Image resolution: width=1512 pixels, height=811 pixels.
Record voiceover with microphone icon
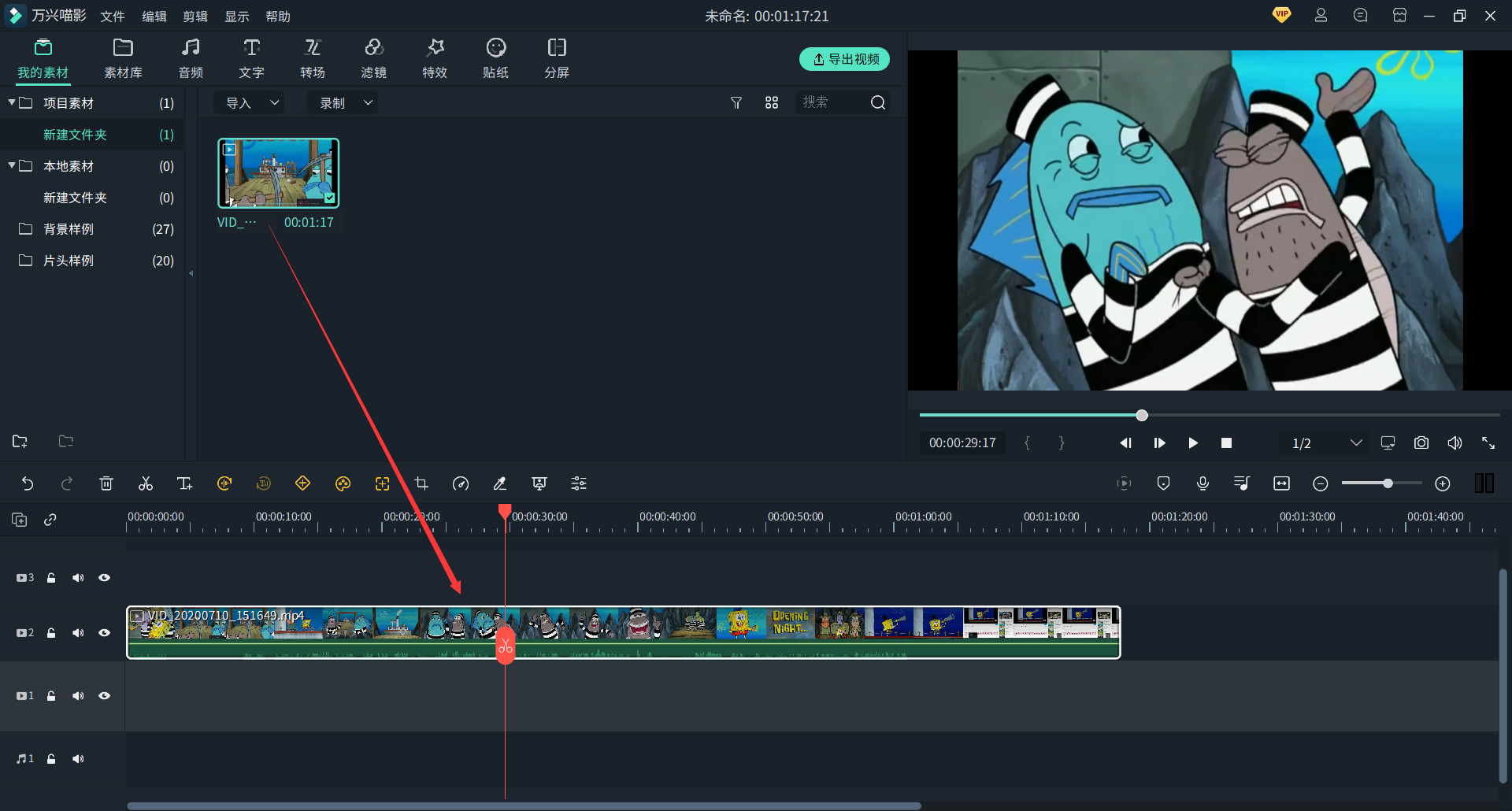click(1203, 483)
